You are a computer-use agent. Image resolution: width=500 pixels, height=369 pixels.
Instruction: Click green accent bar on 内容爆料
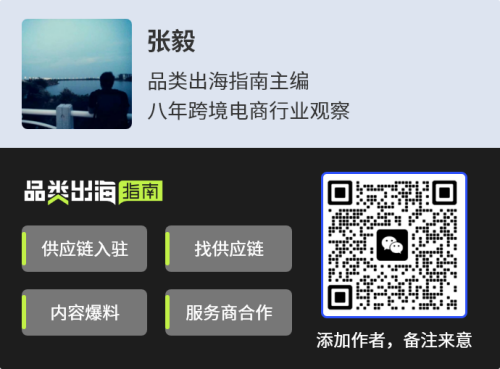(24, 313)
